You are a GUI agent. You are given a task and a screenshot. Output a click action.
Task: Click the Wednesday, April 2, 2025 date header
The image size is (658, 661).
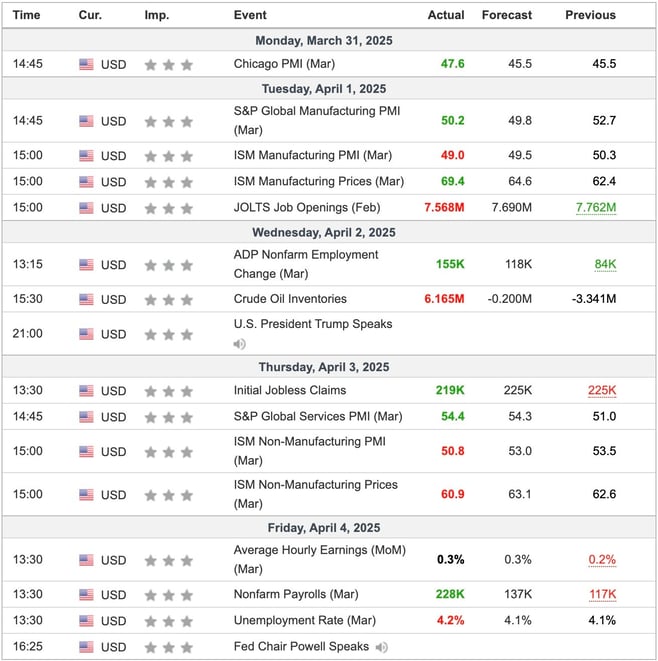(x=324, y=233)
